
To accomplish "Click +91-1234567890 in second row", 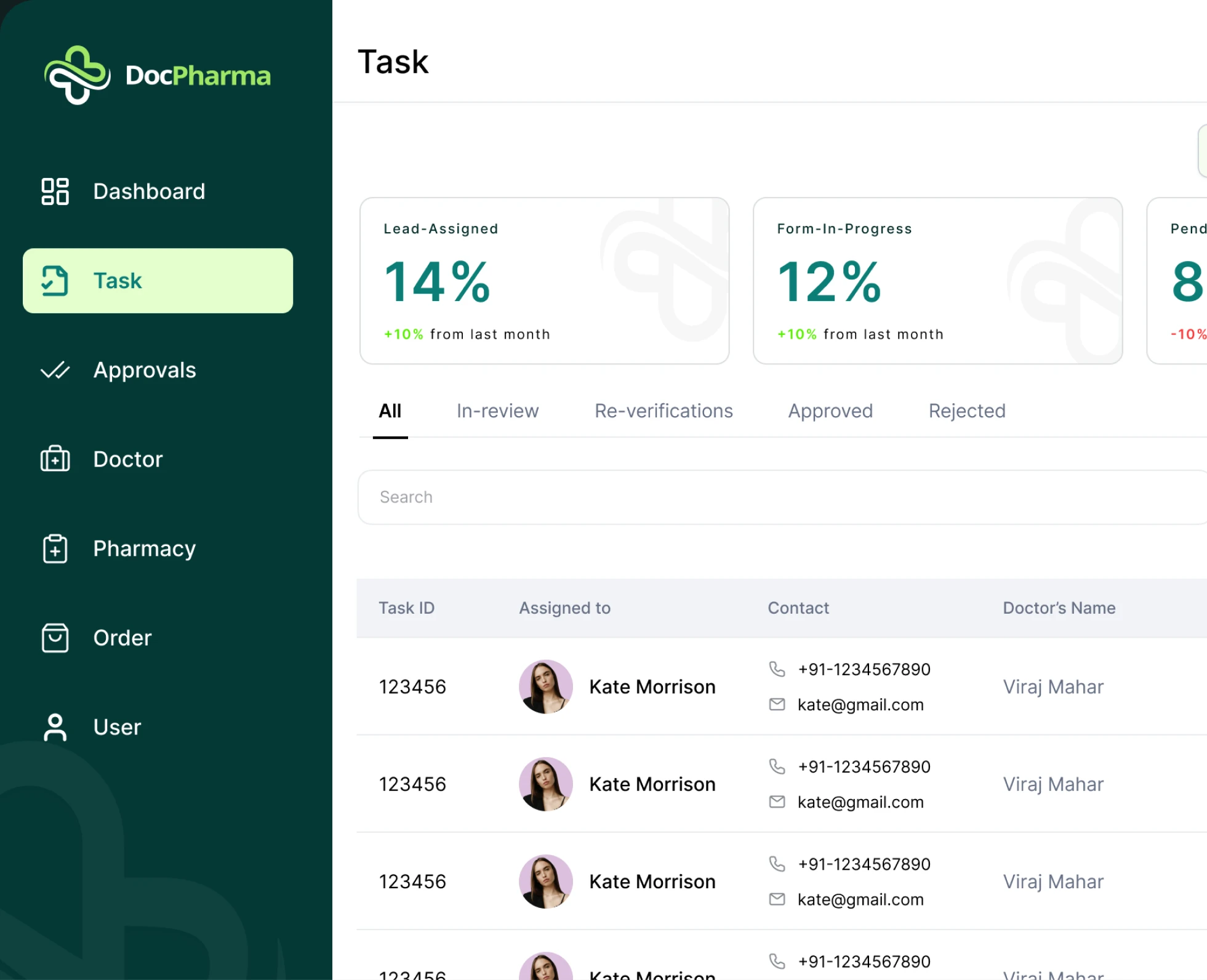I will 864,766.
